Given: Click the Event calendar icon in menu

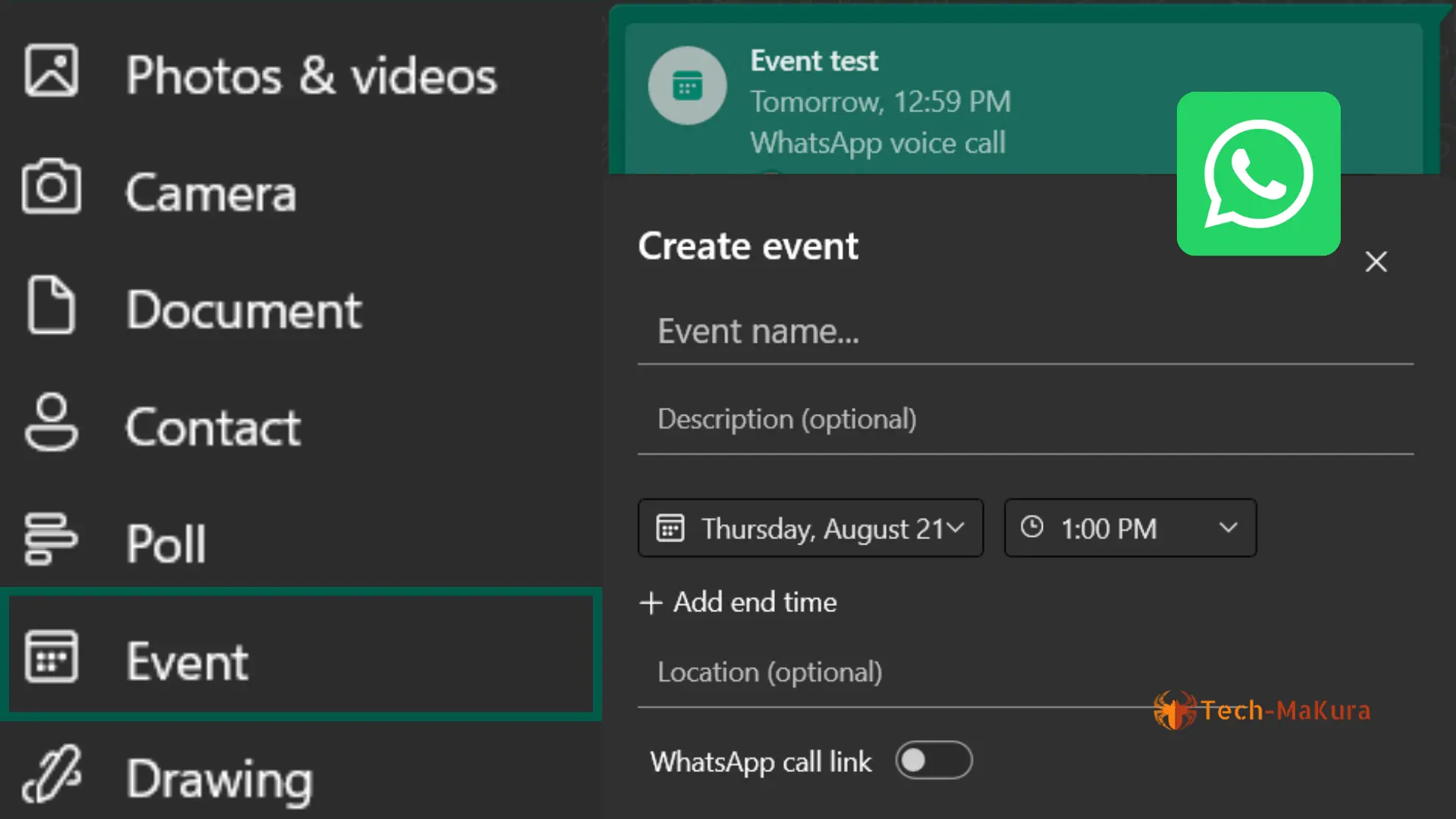Looking at the screenshot, I should pos(52,657).
